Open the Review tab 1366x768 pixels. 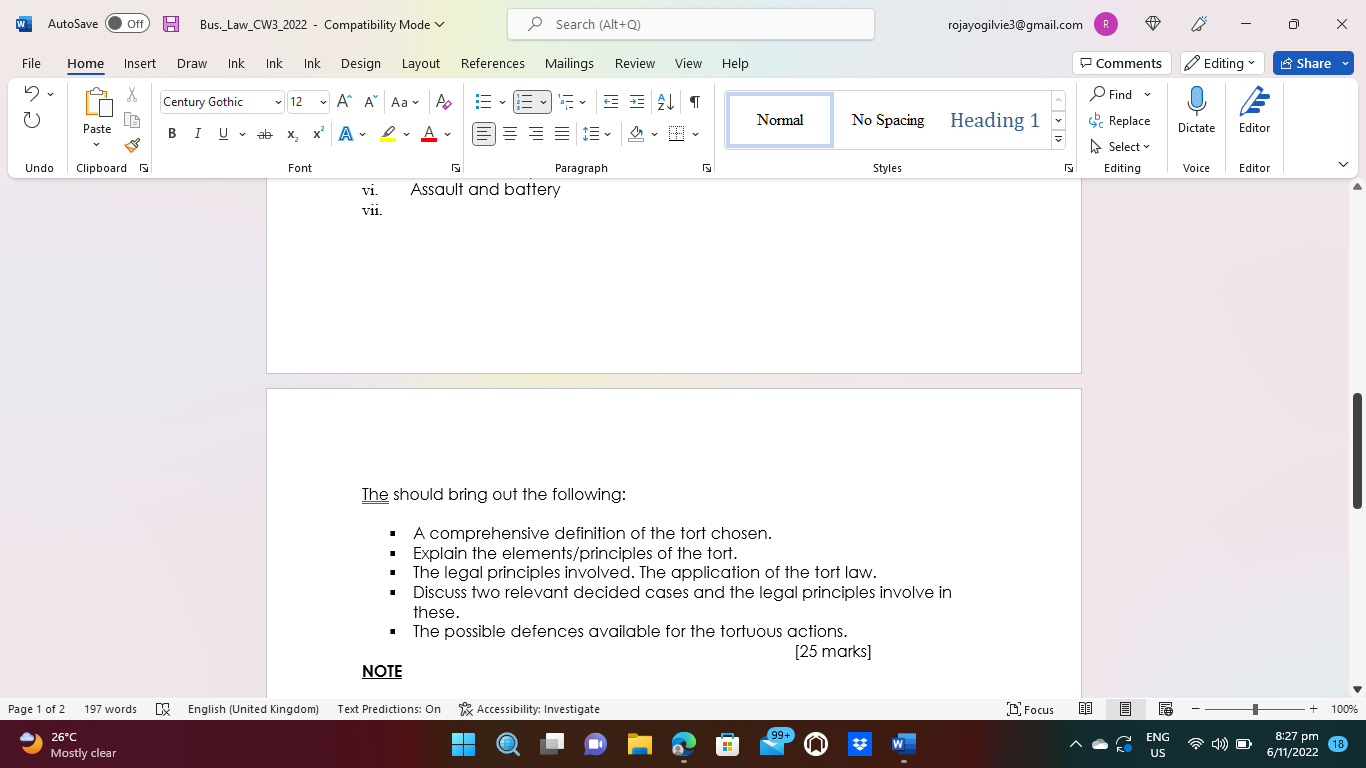(634, 63)
